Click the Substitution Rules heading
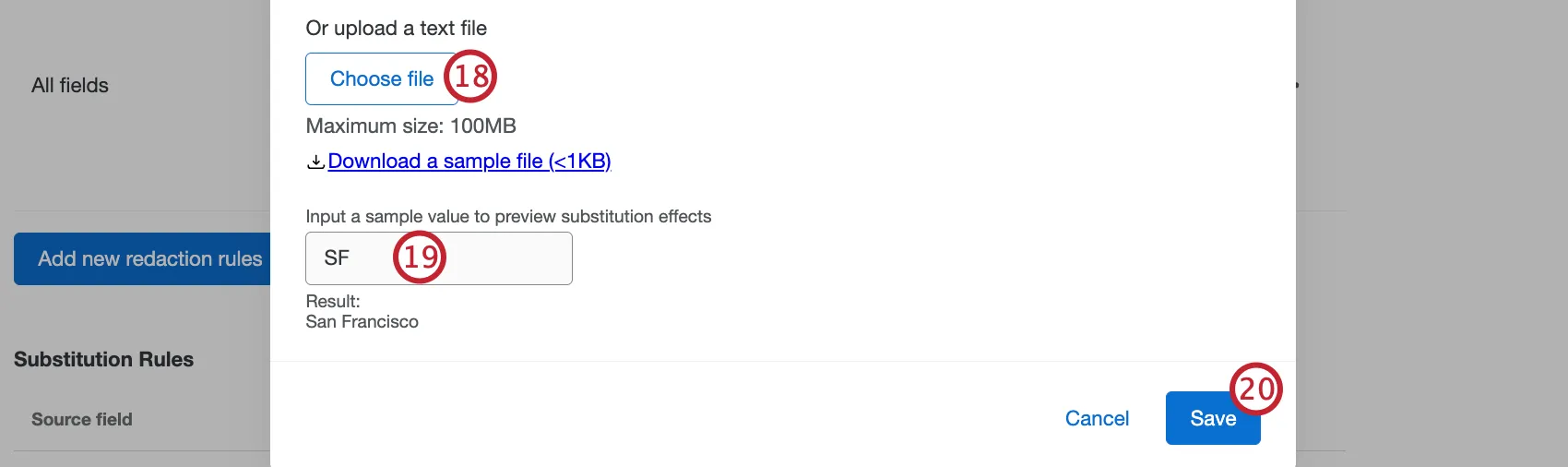This screenshot has height=467, width=1568. [x=103, y=360]
